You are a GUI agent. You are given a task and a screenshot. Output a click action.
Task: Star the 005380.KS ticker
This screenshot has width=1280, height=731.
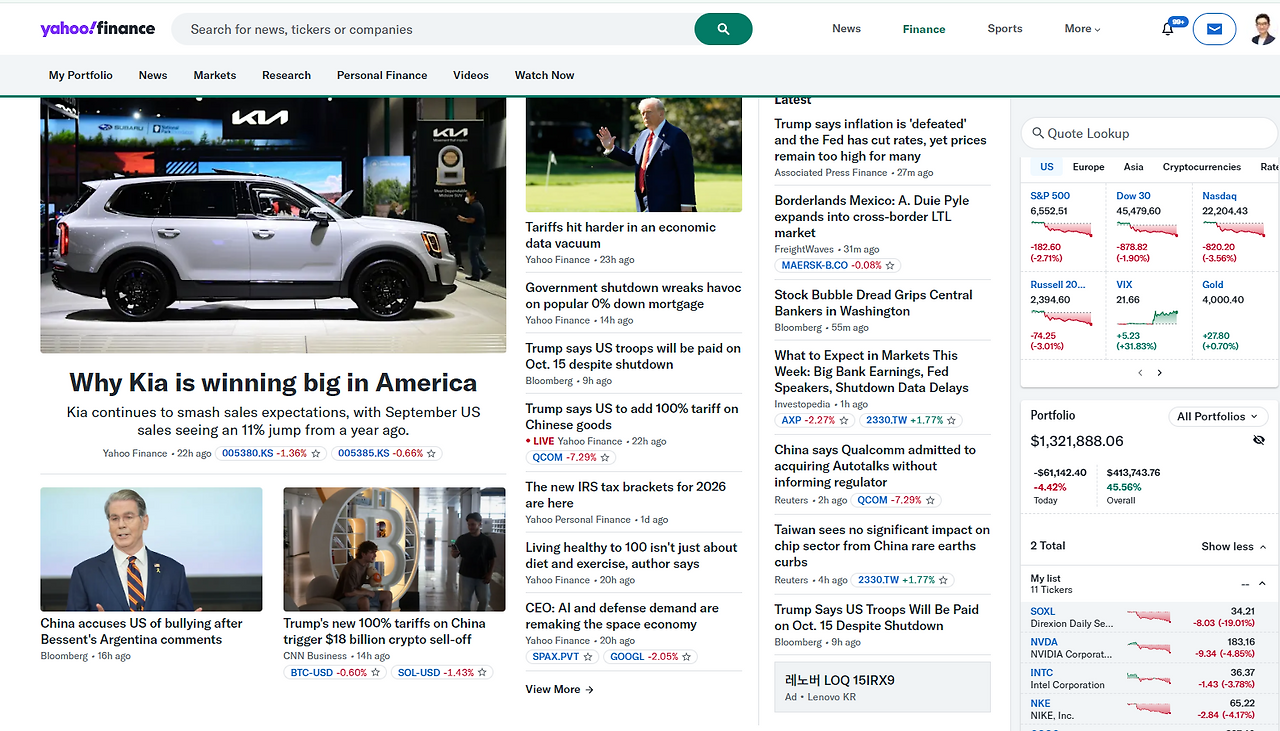pyautogui.click(x=316, y=453)
